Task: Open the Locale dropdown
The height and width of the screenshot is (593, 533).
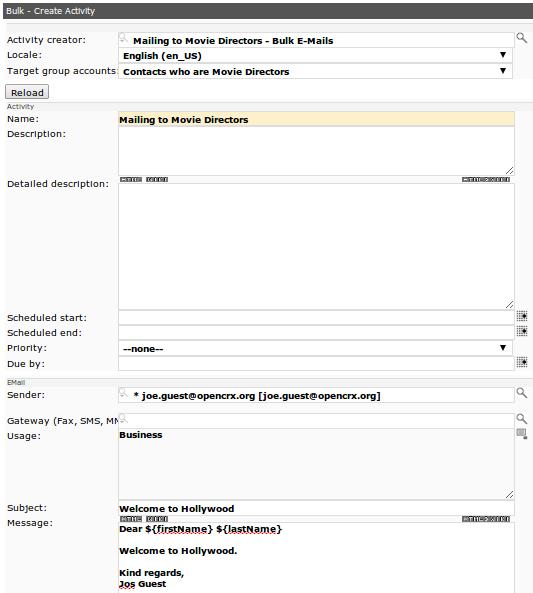Action: click(315, 56)
